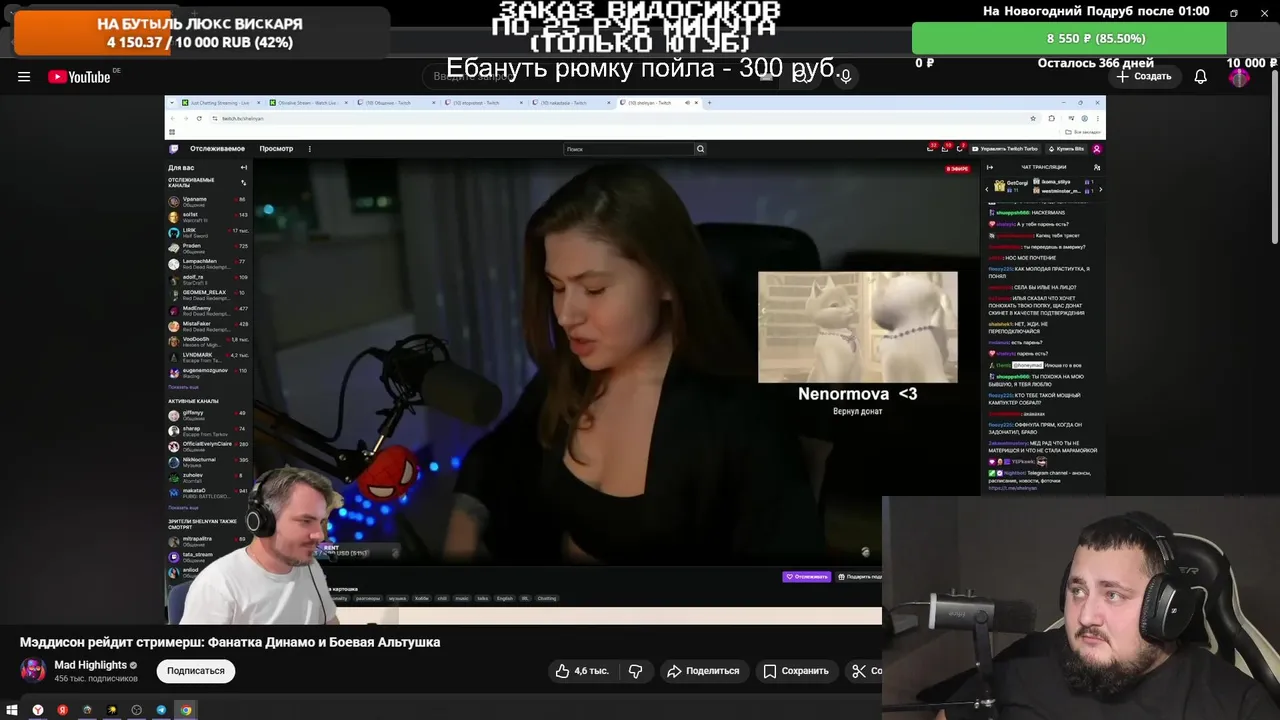
Task: Open Telegram from the taskbar
Action: tap(161, 710)
